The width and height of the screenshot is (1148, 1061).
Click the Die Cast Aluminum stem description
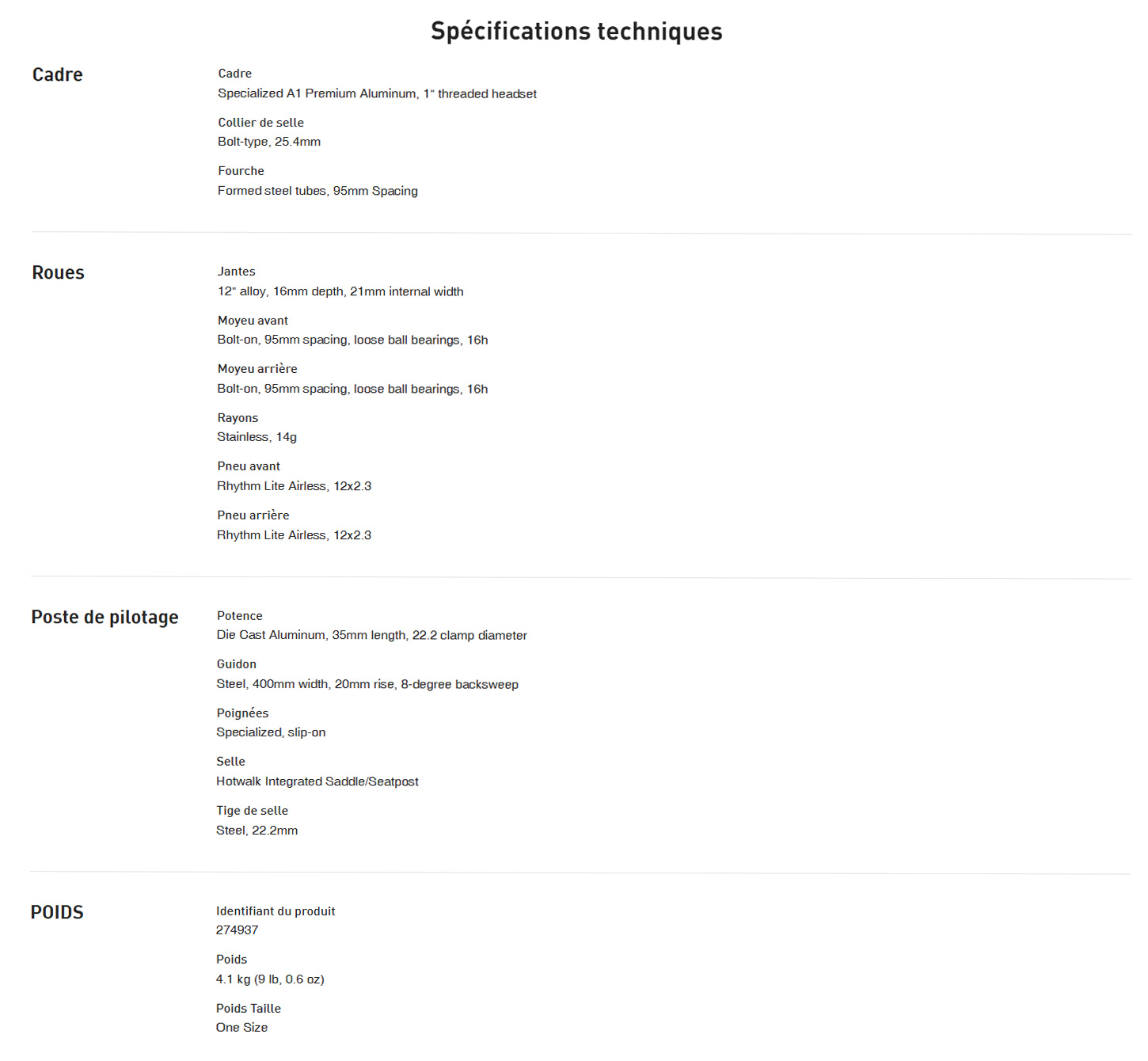(371, 635)
